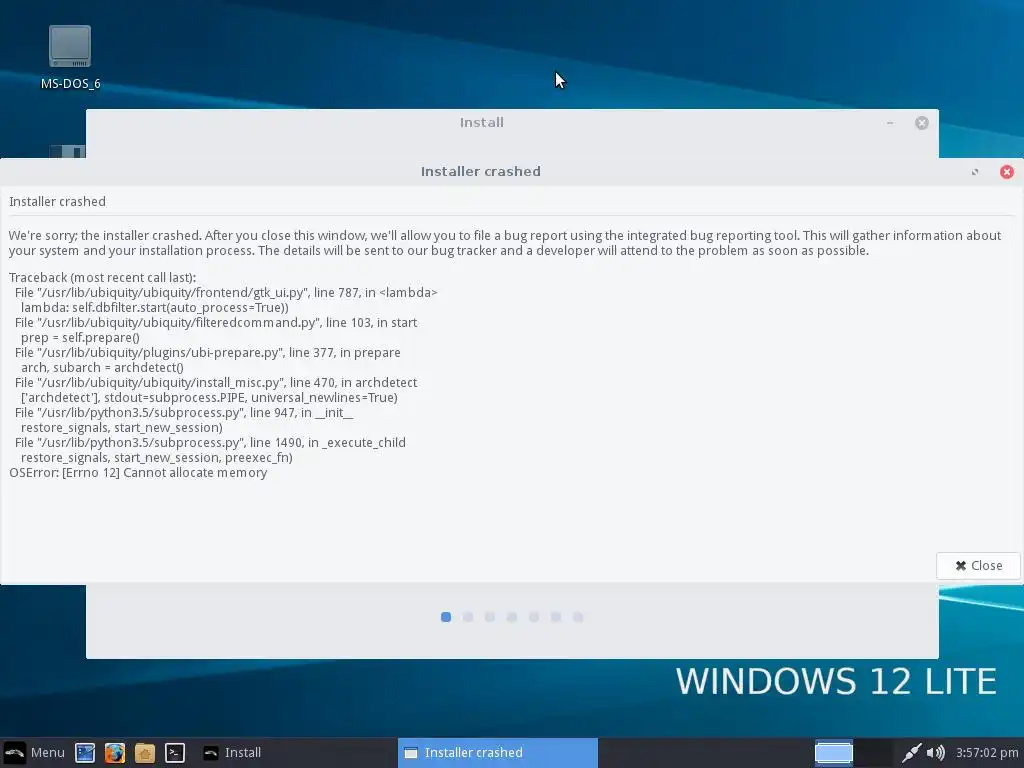Minimize the Install window
This screenshot has width=1024, height=768.
pos(889,123)
